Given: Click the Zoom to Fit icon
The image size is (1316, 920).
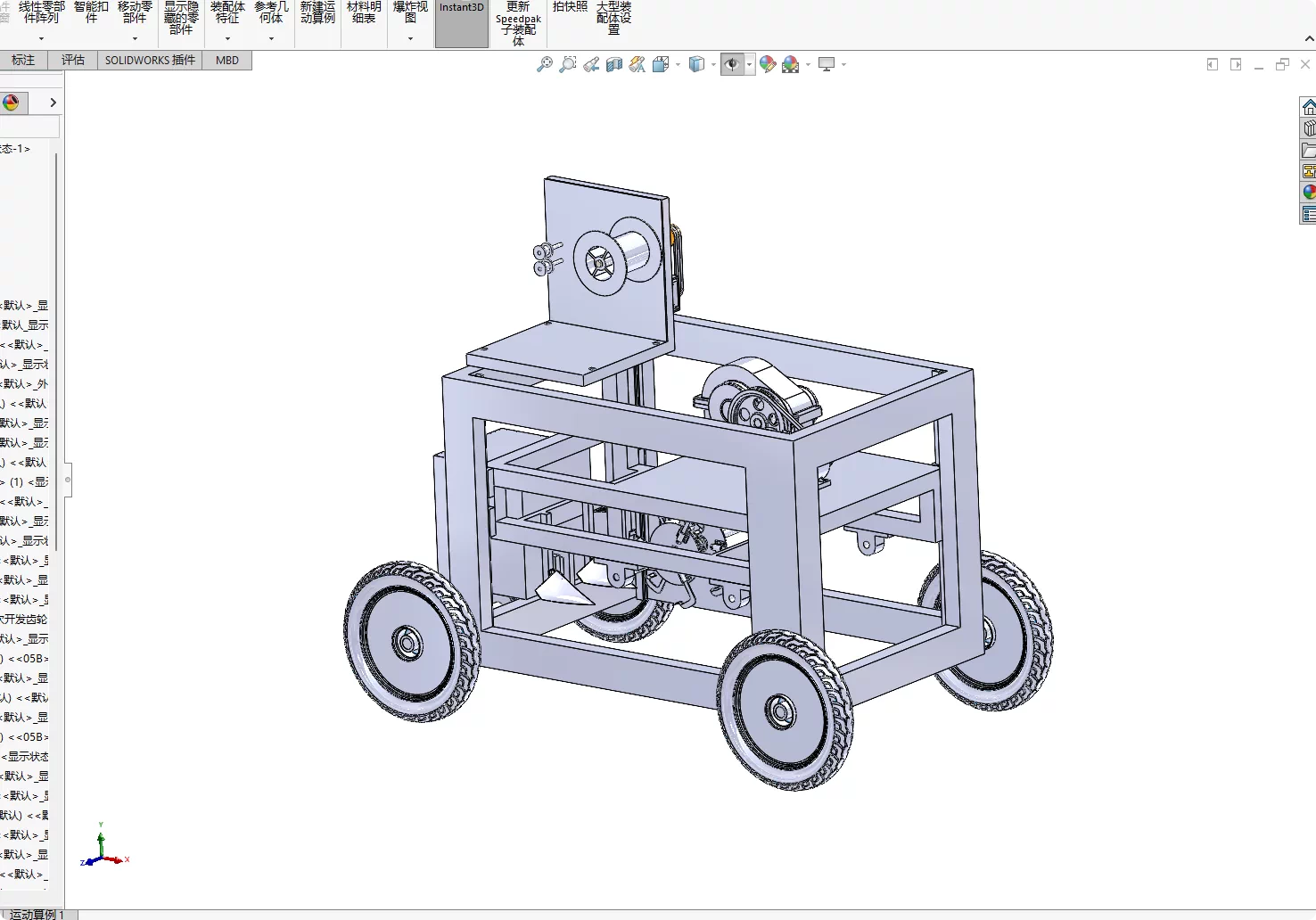Looking at the screenshot, I should click(x=544, y=64).
